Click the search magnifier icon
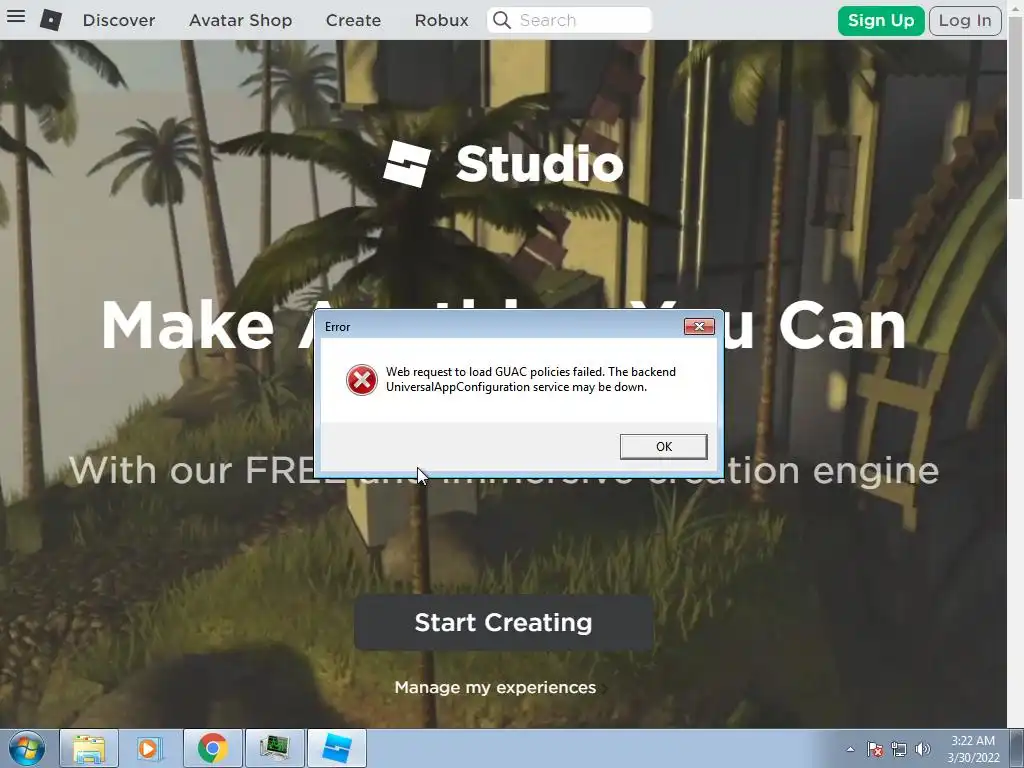Screen dimensions: 1024x768 click(502, 20)
